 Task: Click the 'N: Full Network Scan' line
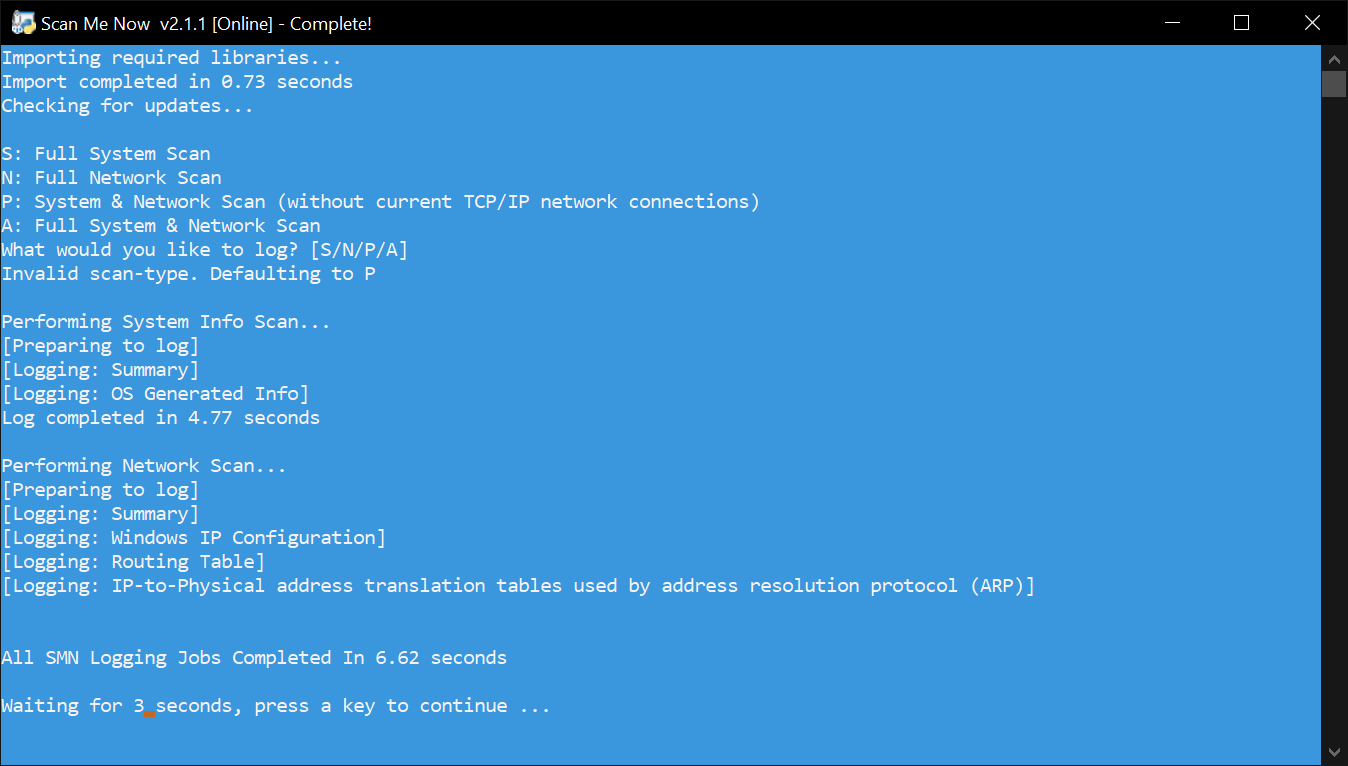pyautogui.click(x=112, y=178)
